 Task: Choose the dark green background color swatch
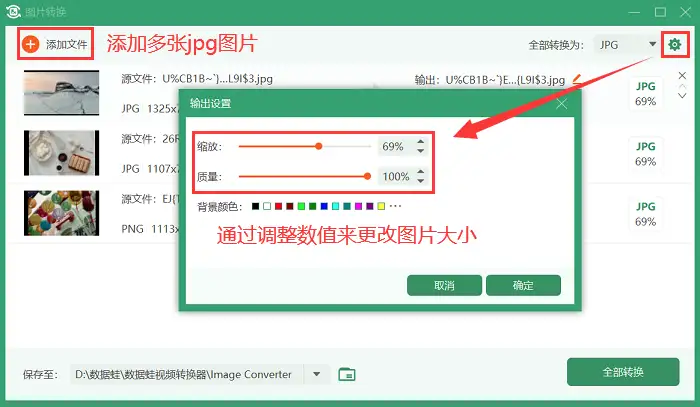tap(312, 206)
